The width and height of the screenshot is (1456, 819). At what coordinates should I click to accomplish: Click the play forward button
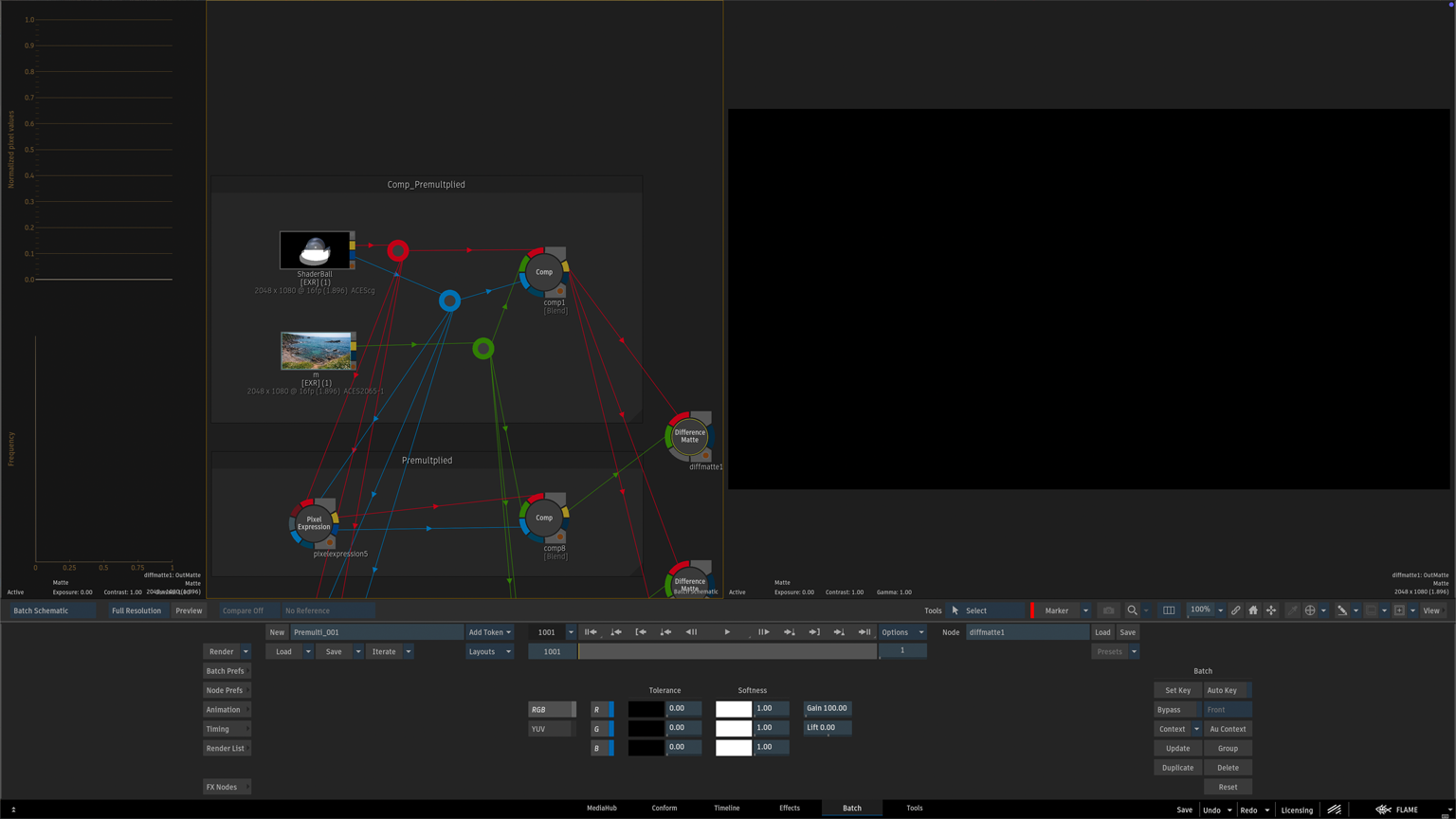pos(727,632)
